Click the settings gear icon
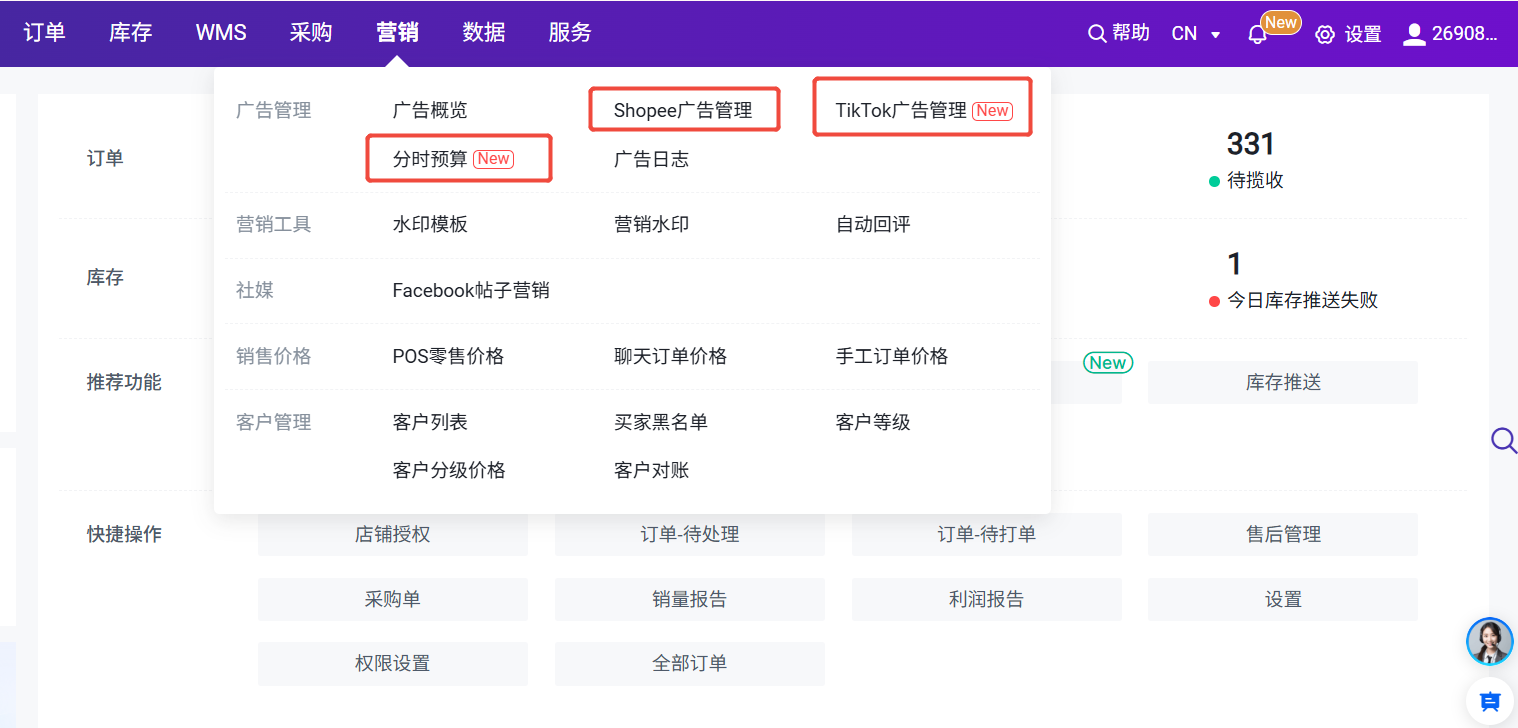 (x=1325, y=34)
